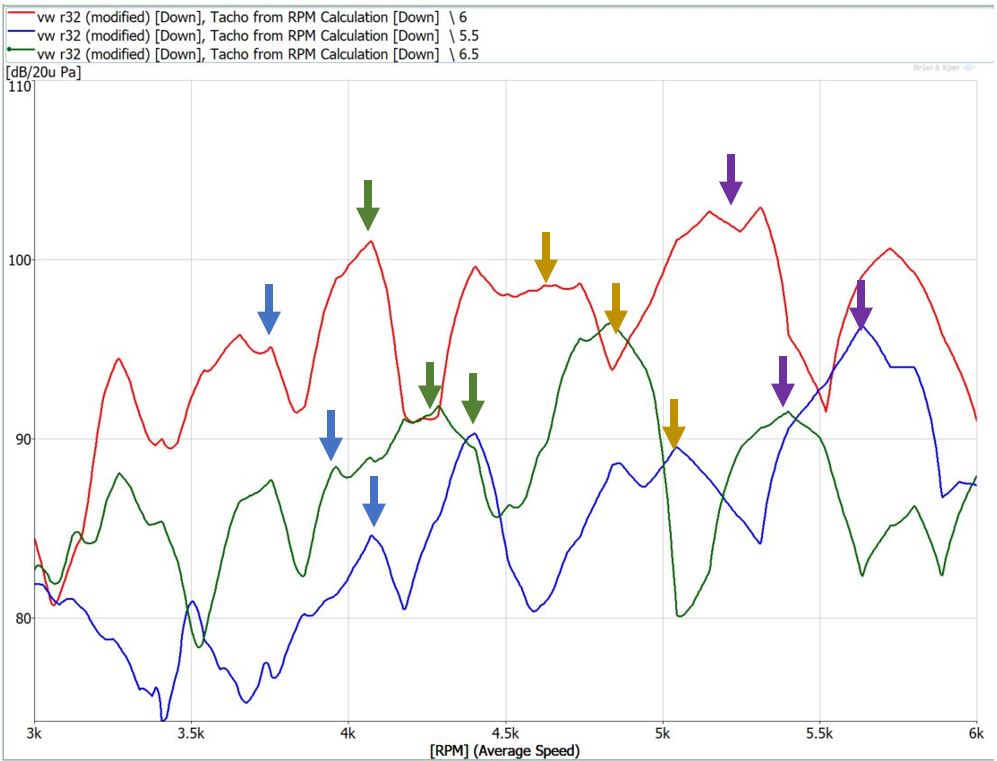Click the 100 tick on the Y axis

[20, 260]
